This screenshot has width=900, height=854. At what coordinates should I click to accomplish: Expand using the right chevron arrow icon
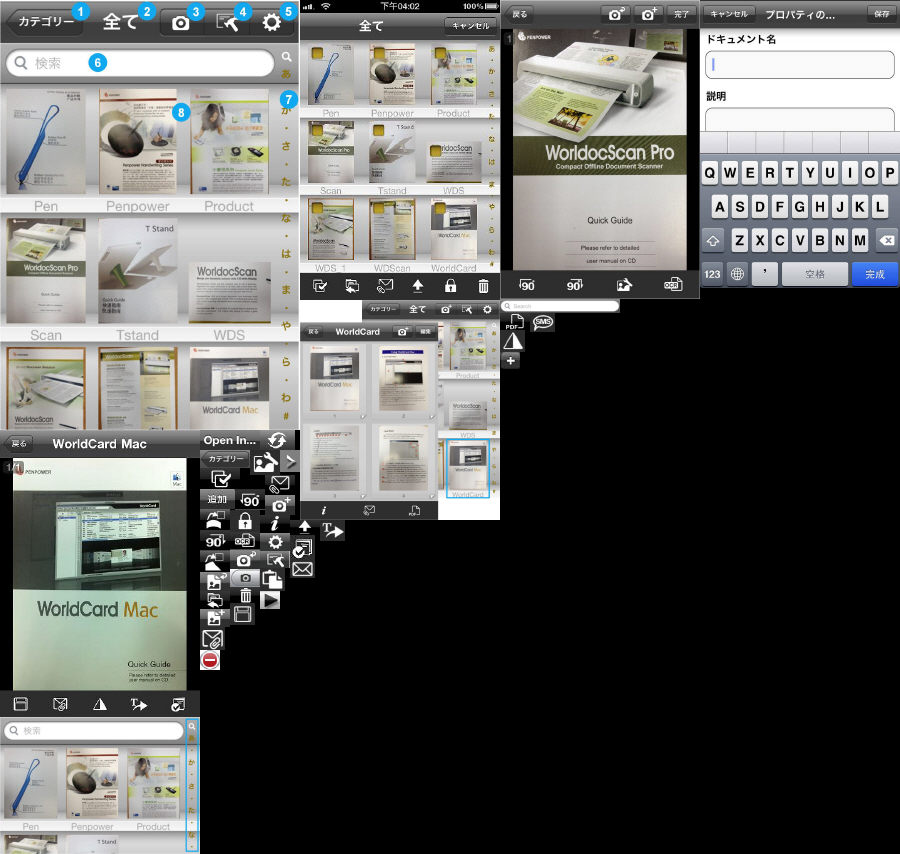(x=290, y=461)
